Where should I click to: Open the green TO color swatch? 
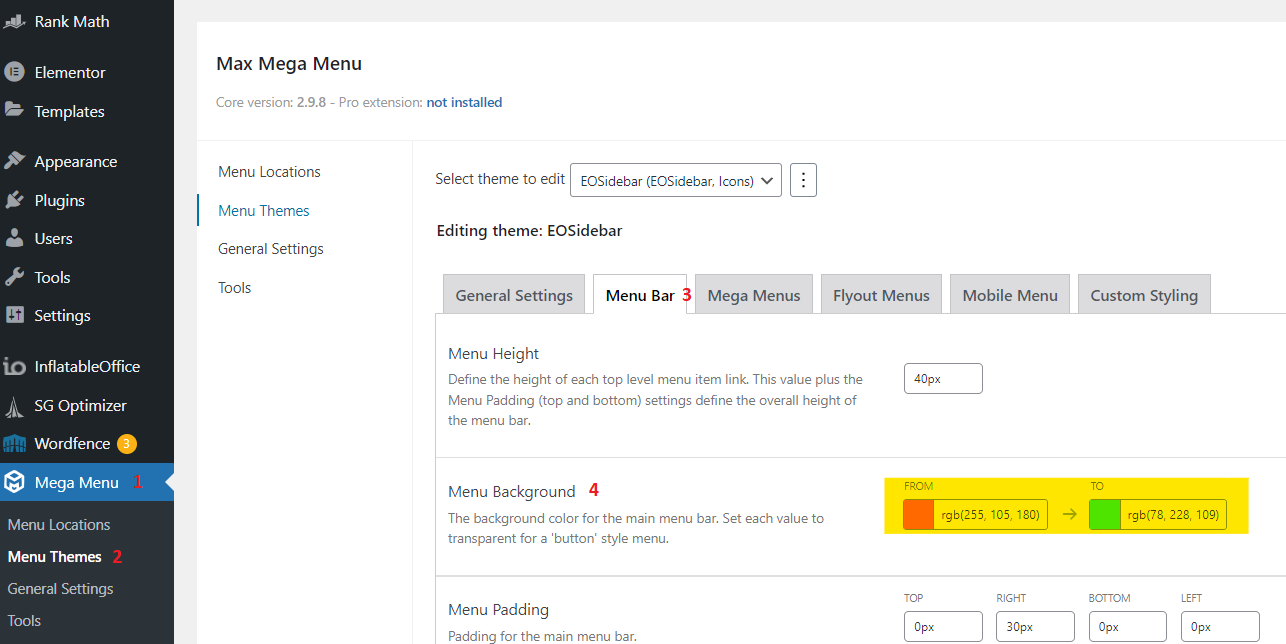pyautogui.click(x=1105, y=515)
